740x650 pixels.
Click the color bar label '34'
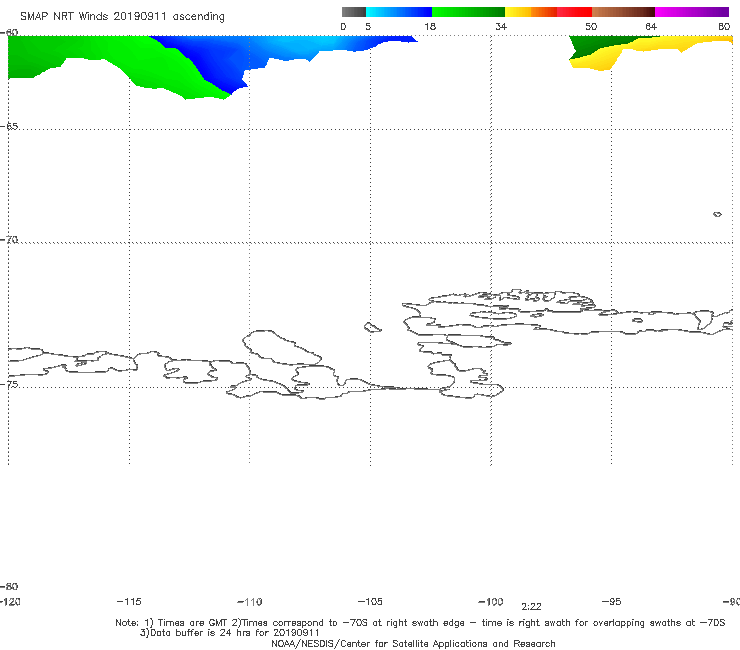[501, 26]
